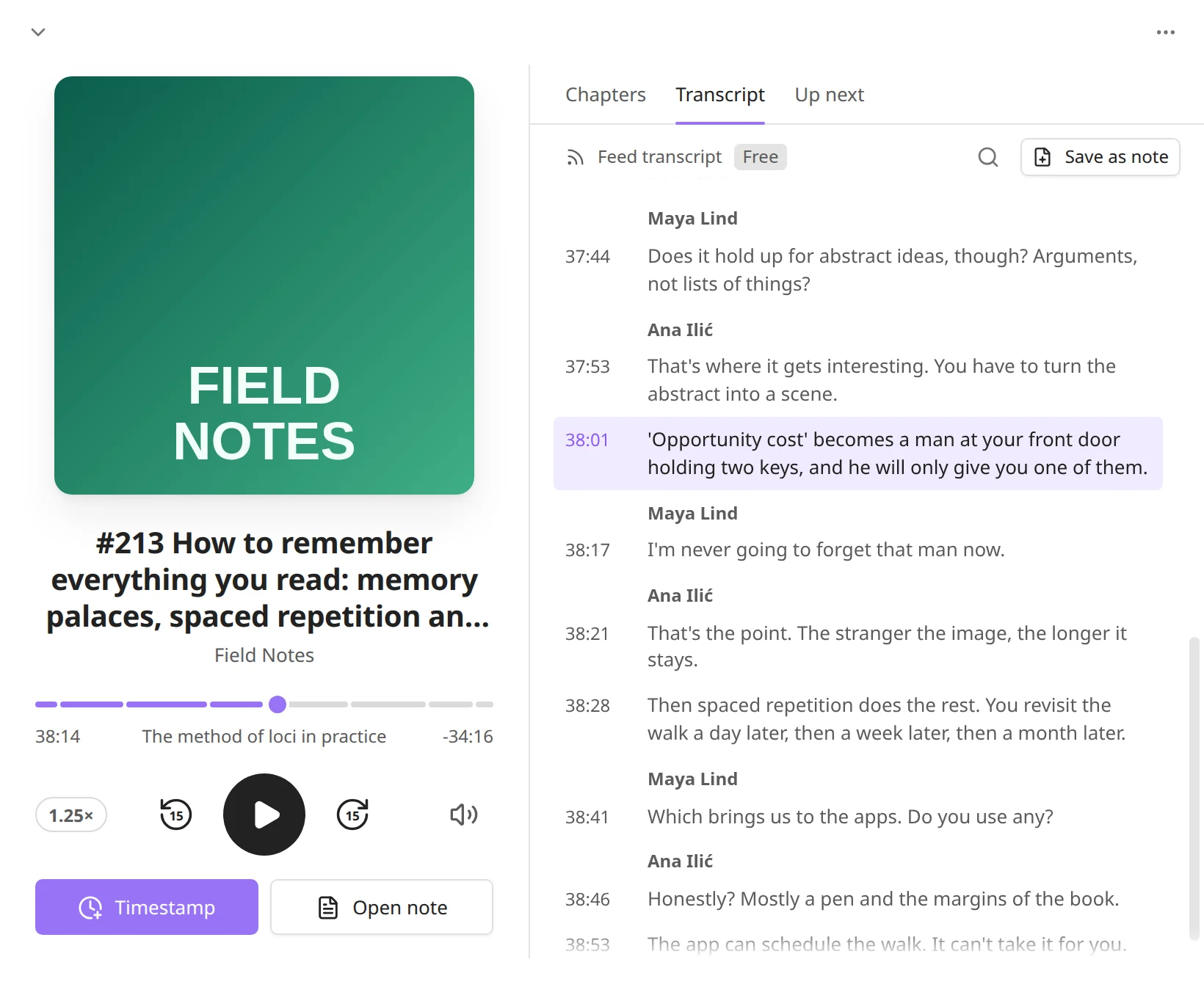Click the Free badge

760,157
